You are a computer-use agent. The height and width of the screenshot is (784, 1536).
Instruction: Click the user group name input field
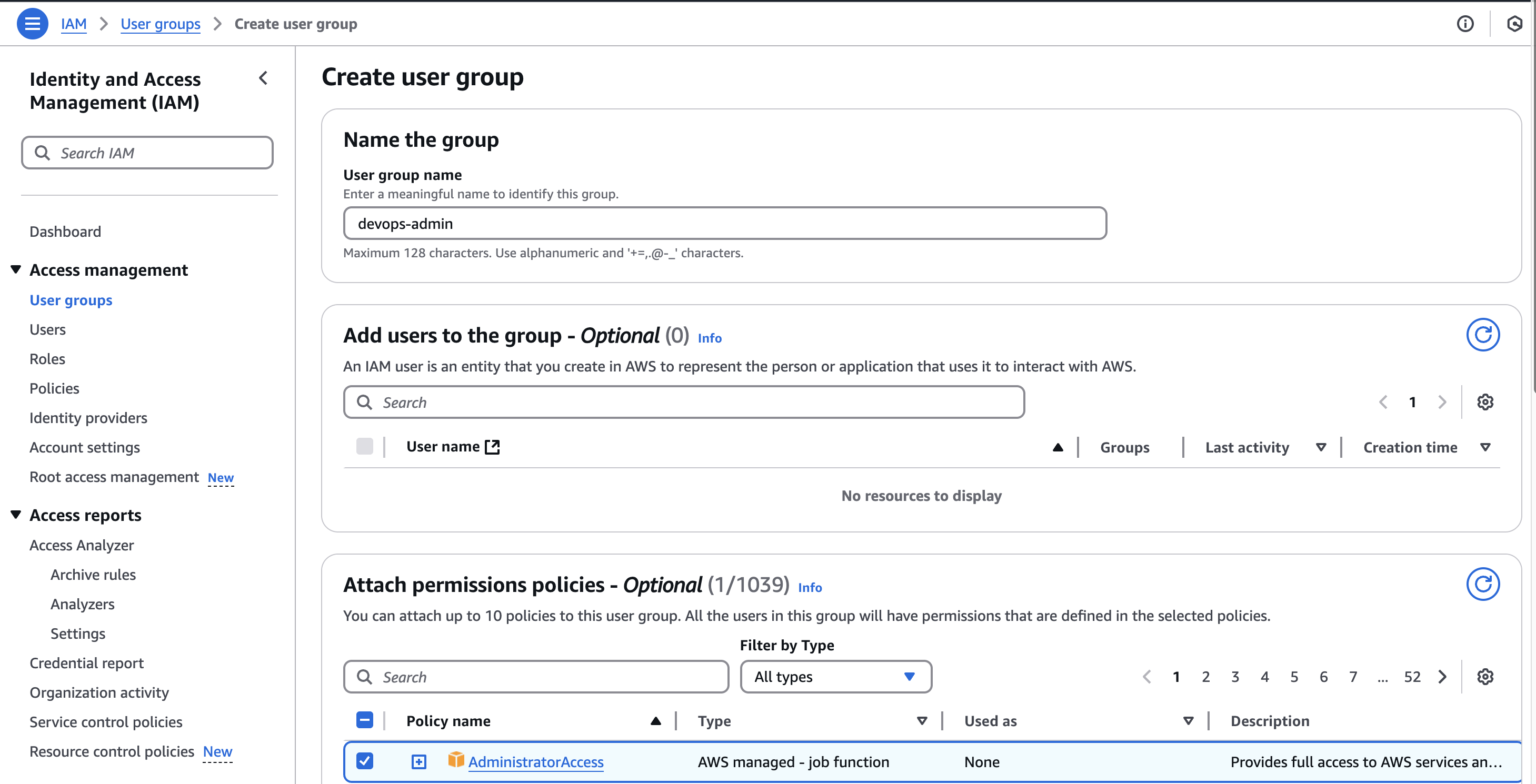click(724, 224)
